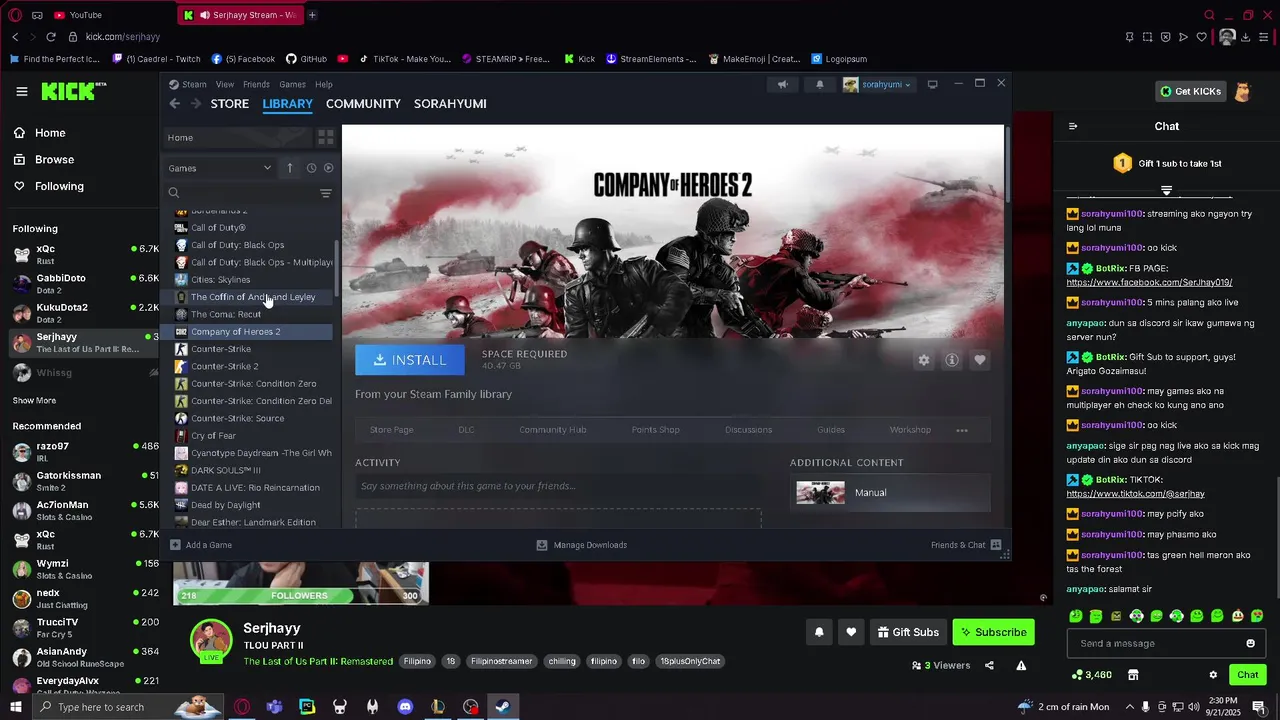Open chat emoji picker smiley
Viewport: 1280px width, 720px height.
(1250, 643)
